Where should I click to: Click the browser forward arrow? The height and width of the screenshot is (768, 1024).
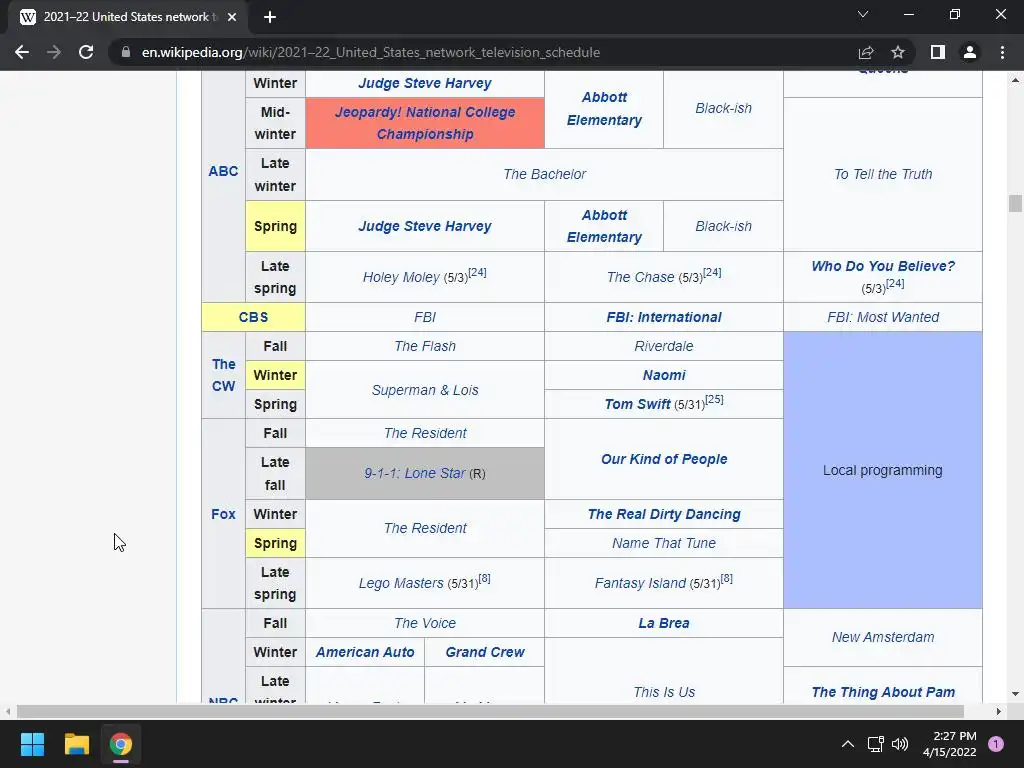[x=54, y=52]
